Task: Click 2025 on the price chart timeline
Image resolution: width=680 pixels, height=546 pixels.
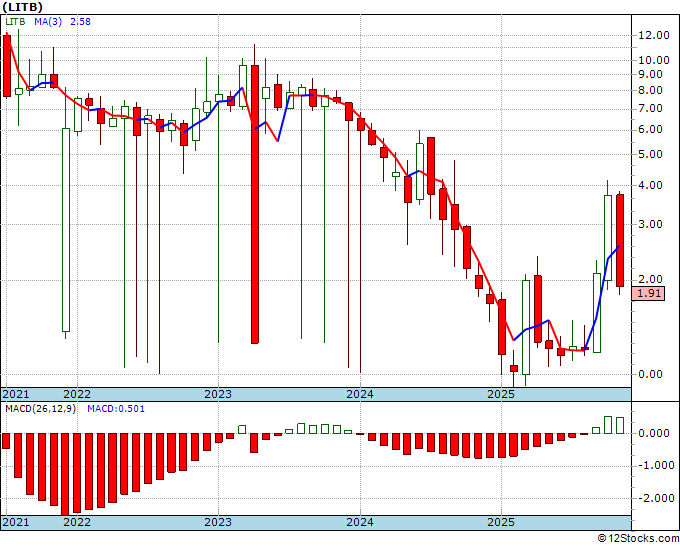Action: click(501, 394)
